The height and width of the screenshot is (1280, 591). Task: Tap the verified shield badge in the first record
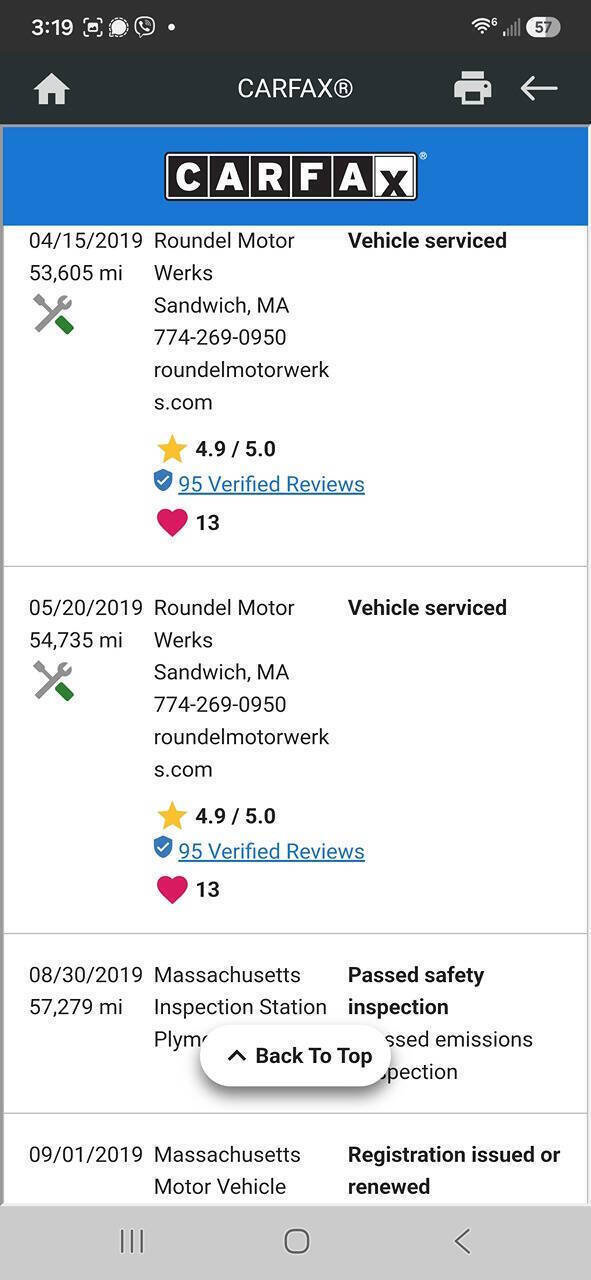tap(163, 482)
